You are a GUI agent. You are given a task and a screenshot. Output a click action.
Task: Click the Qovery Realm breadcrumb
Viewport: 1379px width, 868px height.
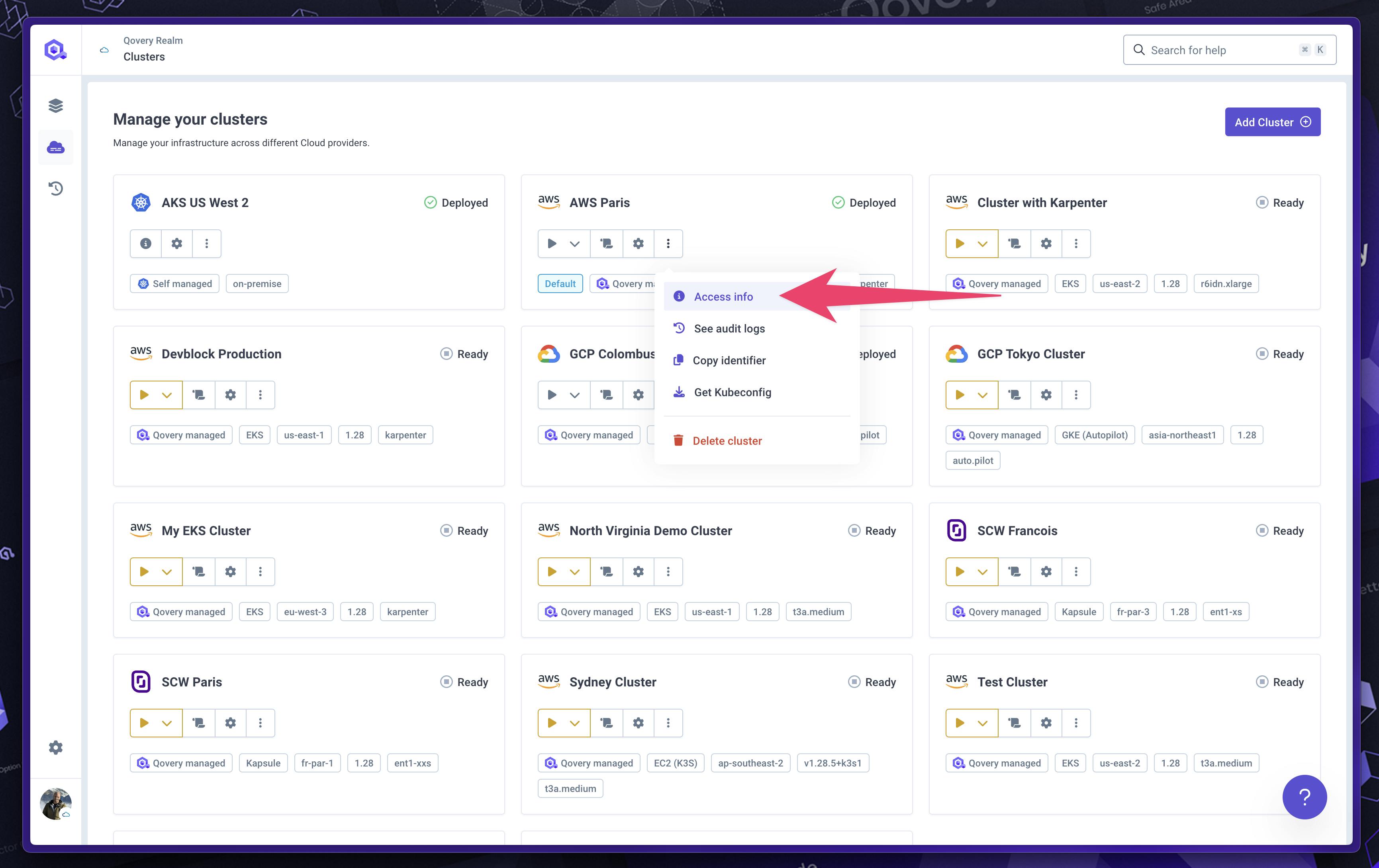tap(153, 40)
